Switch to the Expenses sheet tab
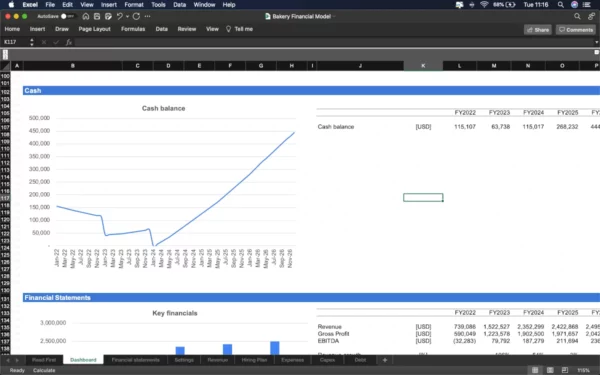 click(x=292, y=360)
